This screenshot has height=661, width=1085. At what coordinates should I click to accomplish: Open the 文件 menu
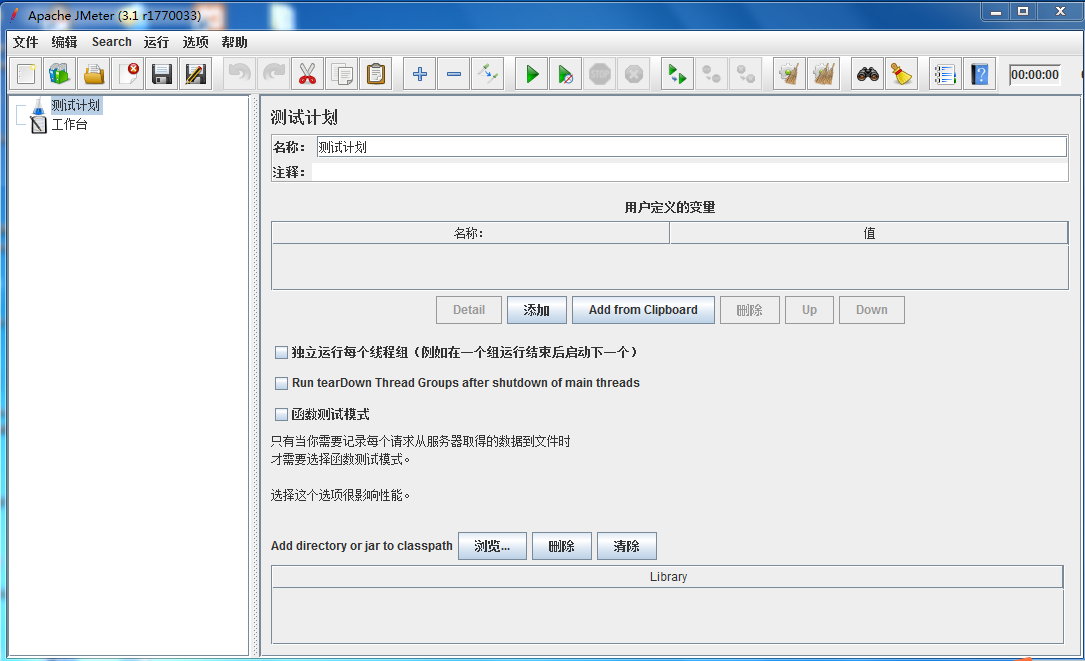(x=26, y=42)
